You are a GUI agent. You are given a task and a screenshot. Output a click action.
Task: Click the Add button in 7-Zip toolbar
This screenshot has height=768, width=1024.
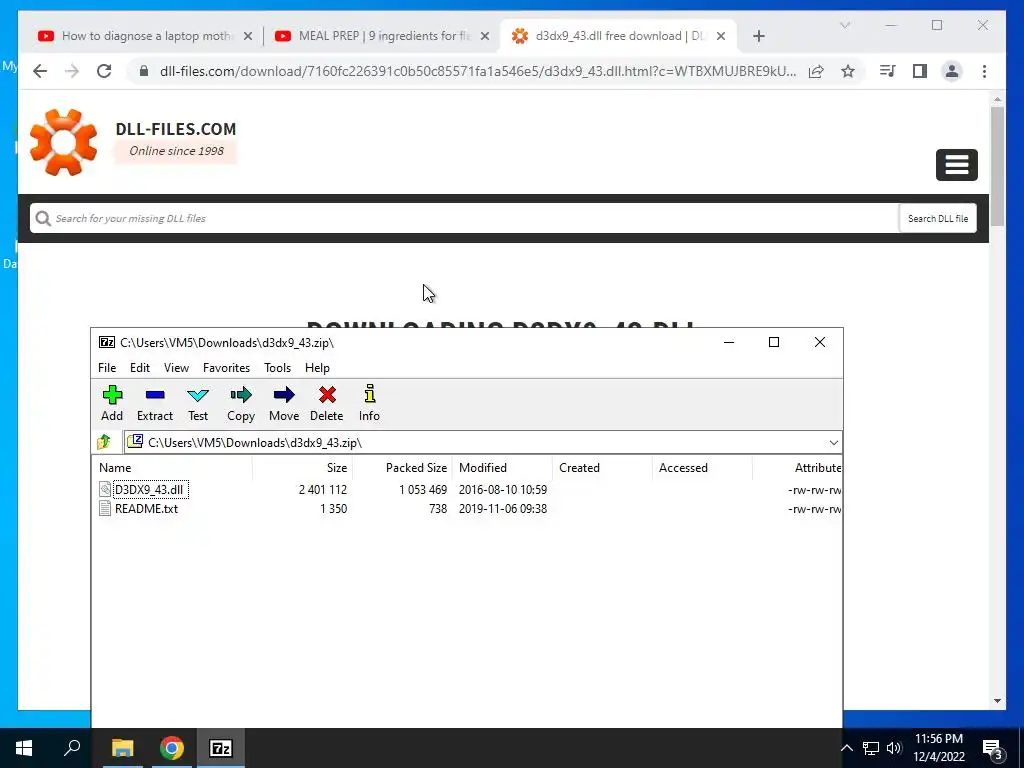click(x=112, y=403)
